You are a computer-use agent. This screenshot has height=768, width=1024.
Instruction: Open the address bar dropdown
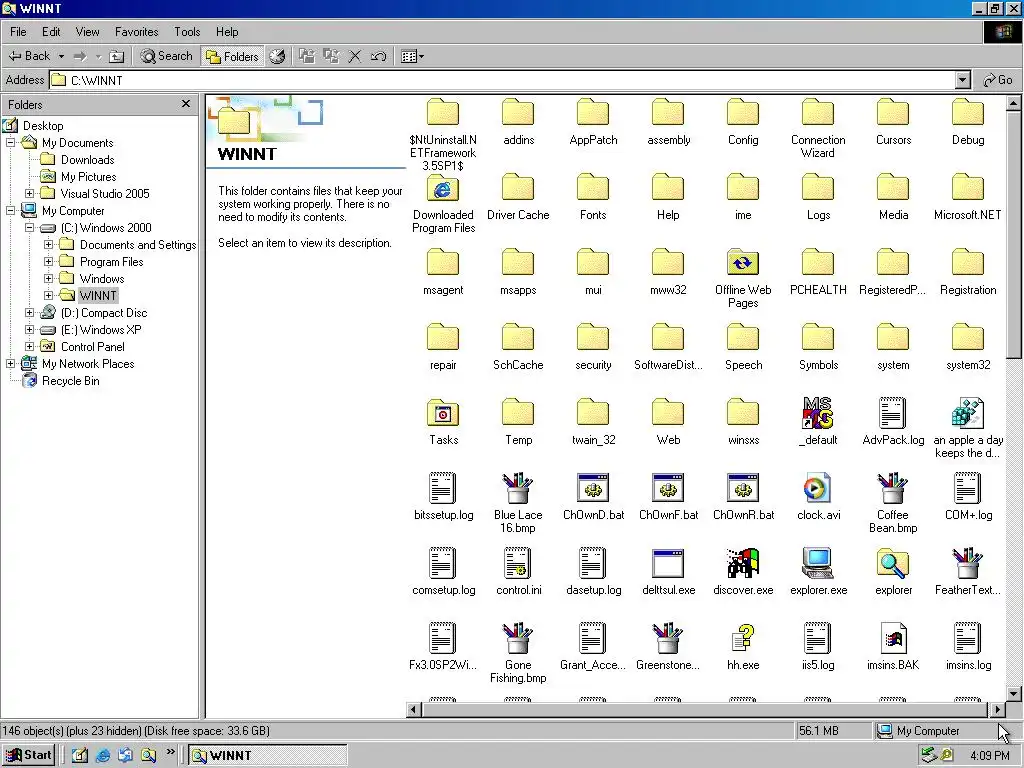[963, 80]
